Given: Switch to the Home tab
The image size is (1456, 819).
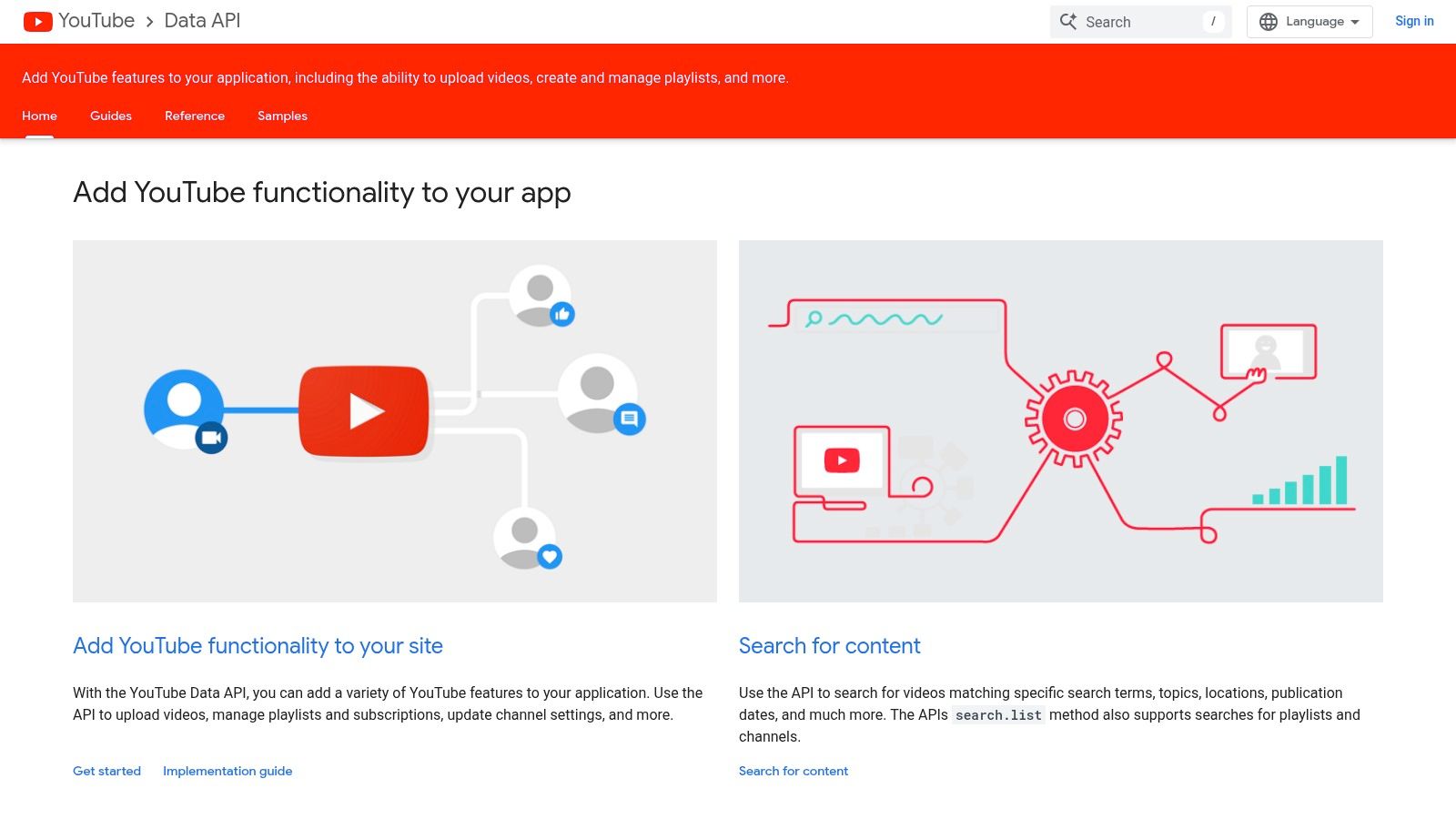Looking at the screenshot, I should point(39,116).
